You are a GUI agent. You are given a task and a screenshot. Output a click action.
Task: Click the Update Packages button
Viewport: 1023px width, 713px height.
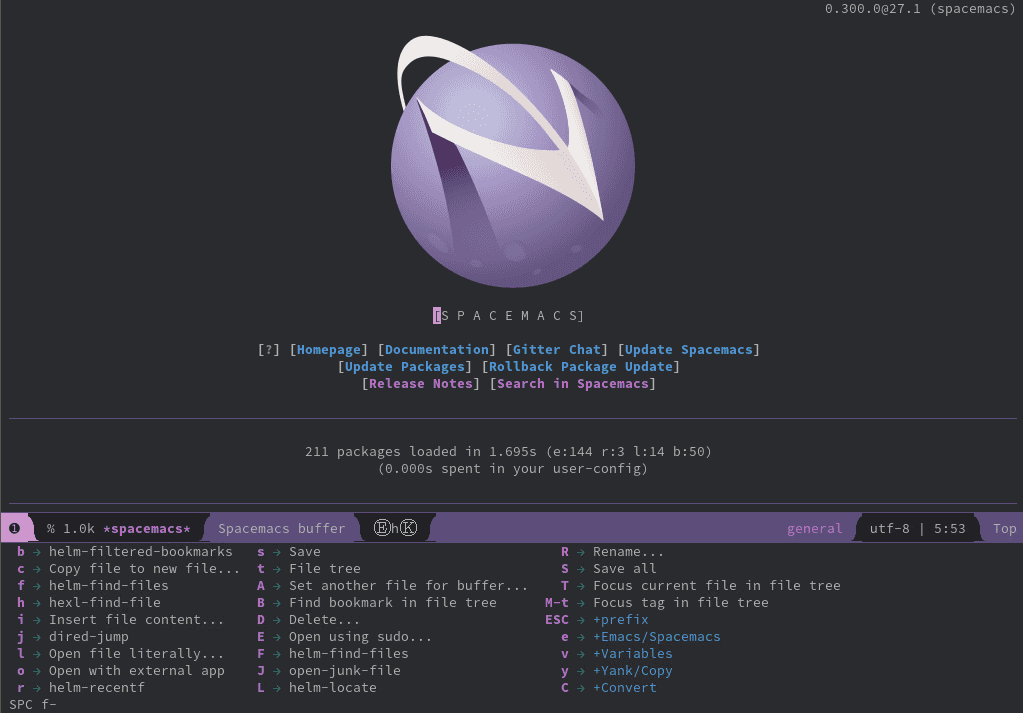pyautogui.click(x=405, y=367)
